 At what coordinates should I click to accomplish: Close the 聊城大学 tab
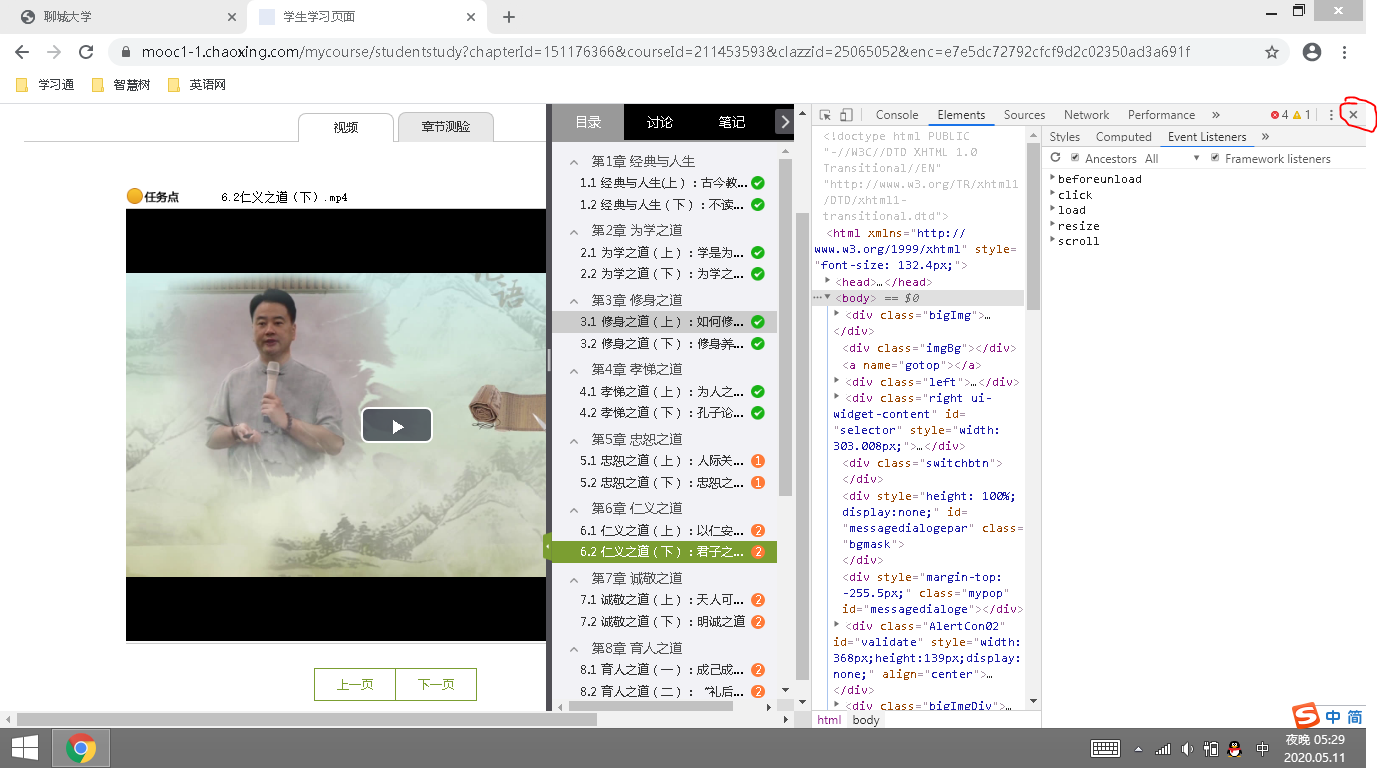[232, 17]
